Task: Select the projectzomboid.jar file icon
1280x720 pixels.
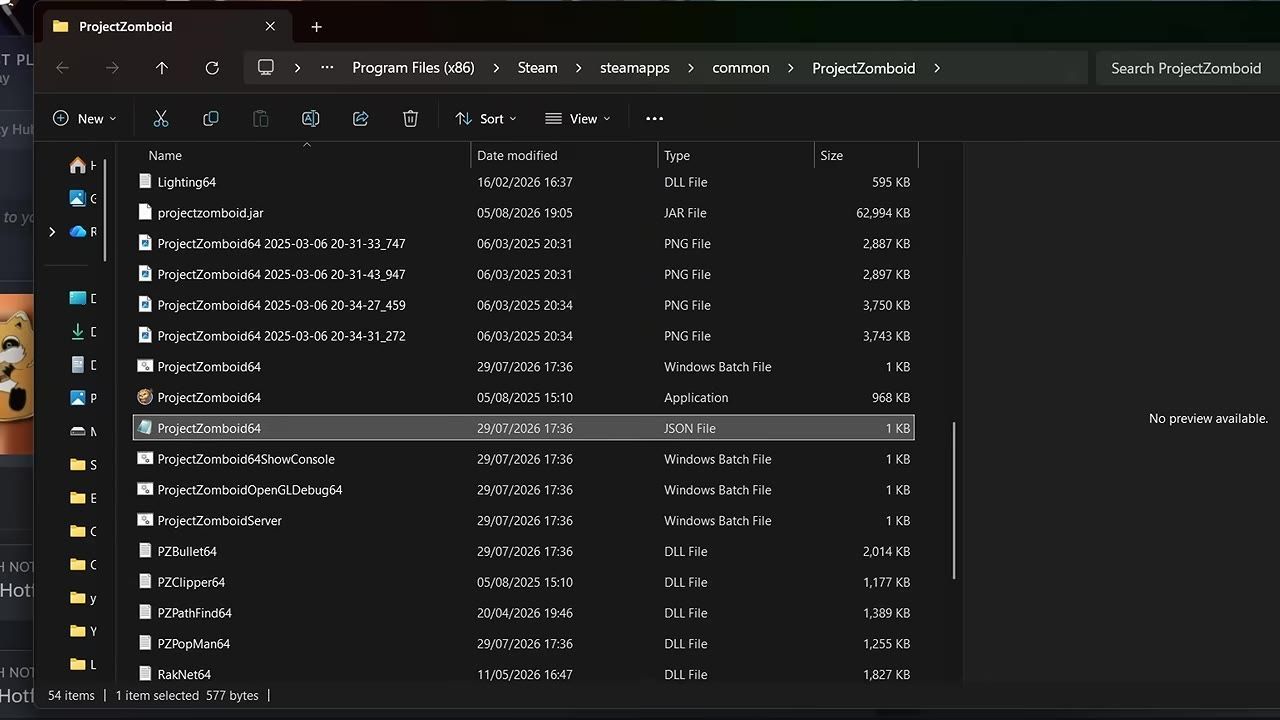Action: [x=145, y=213]
